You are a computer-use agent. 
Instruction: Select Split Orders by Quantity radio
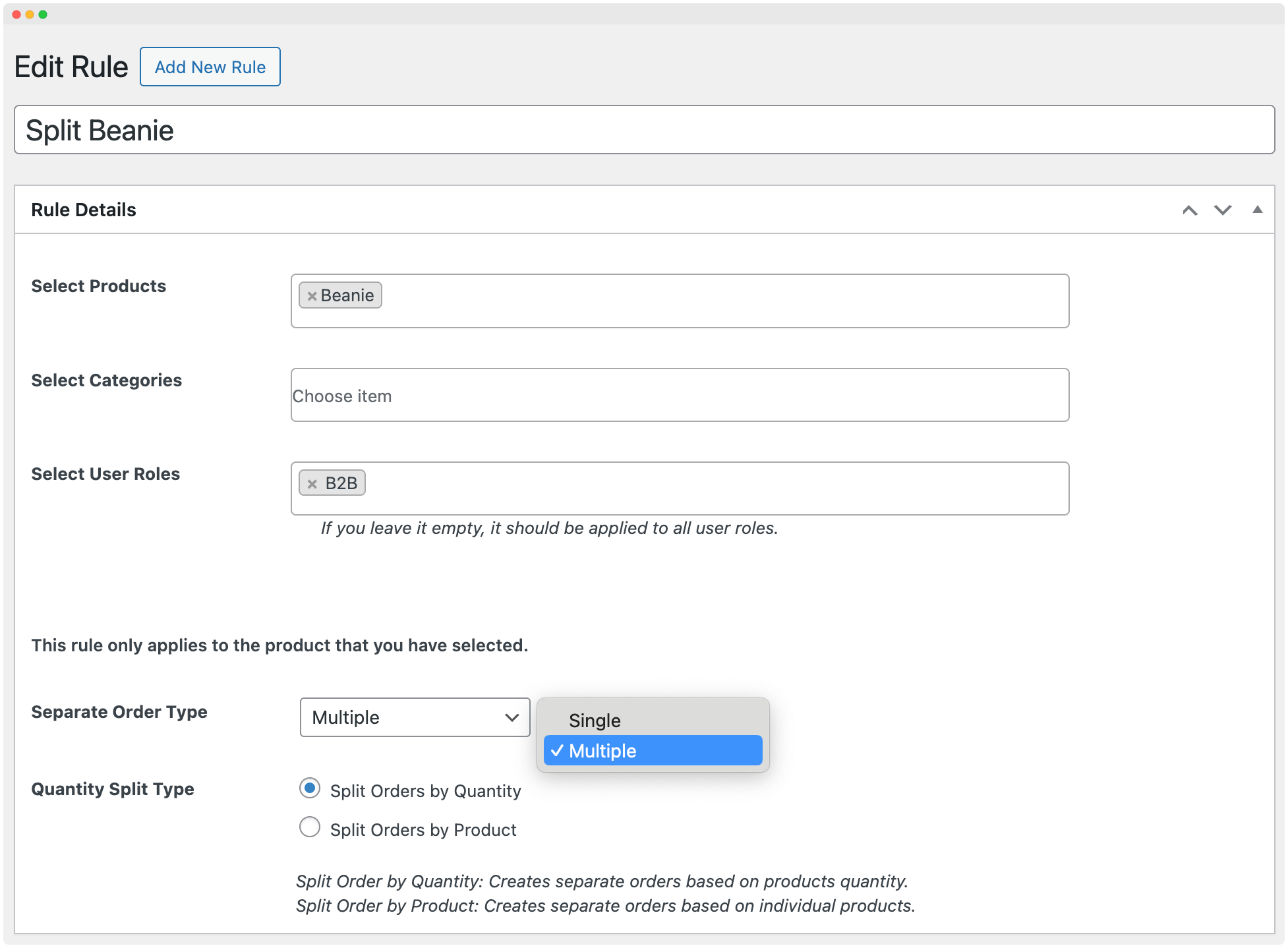pos(309,788)
